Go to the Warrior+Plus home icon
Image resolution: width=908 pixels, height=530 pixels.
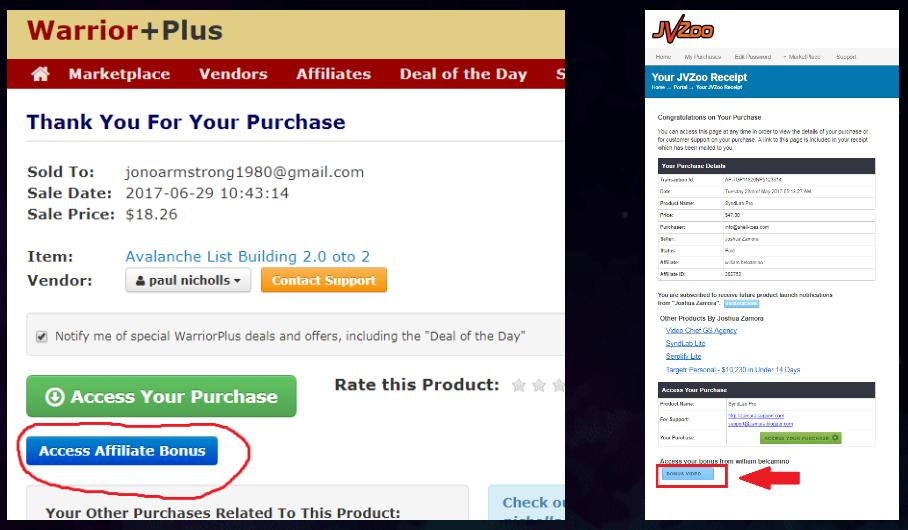(40, 74)
